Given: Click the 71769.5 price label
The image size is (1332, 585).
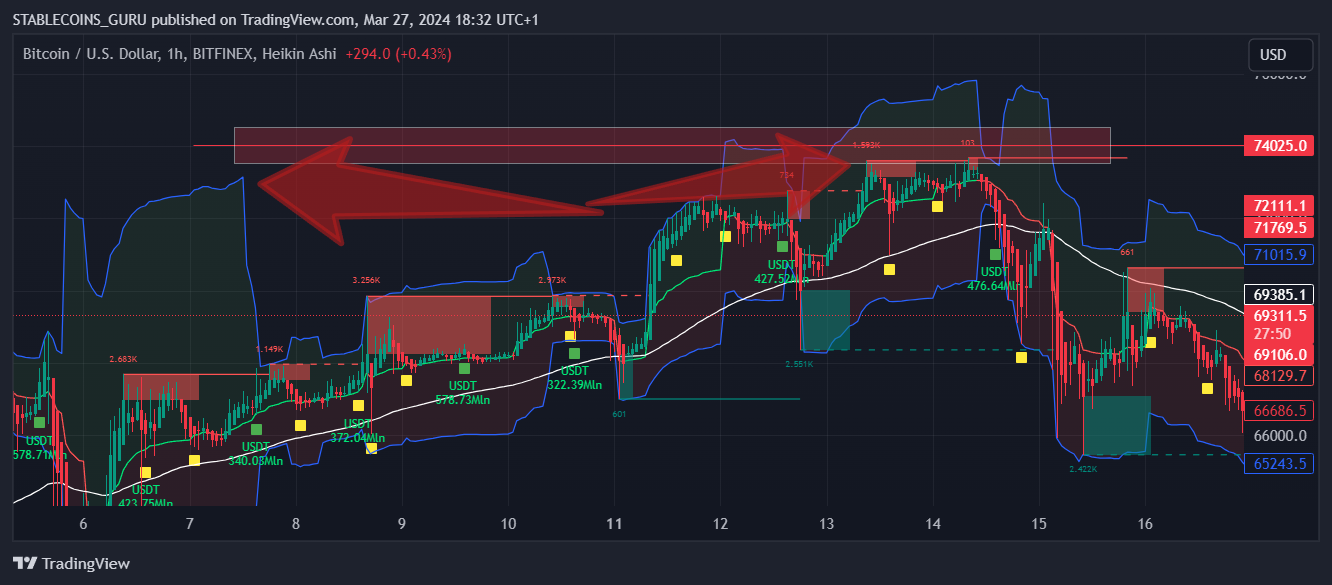Looking at the screenshot, I should click(1280, 228).
